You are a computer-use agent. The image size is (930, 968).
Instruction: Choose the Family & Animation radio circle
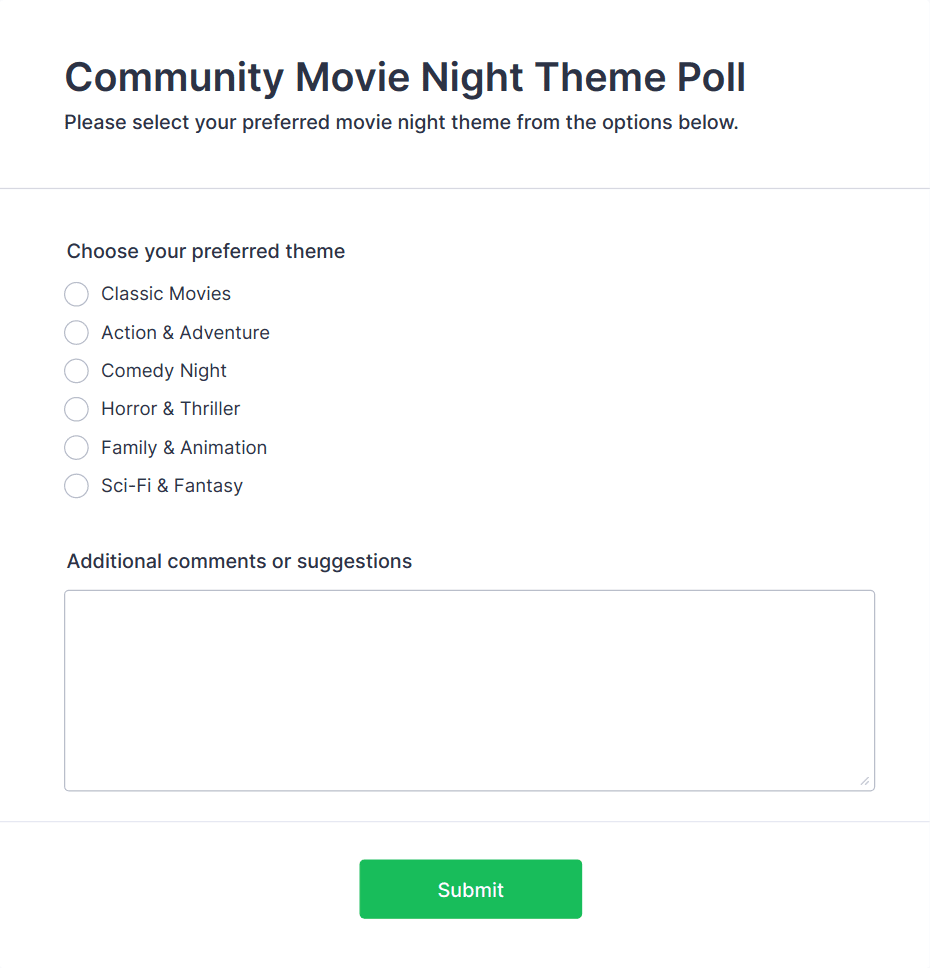[x=76, y=447]
